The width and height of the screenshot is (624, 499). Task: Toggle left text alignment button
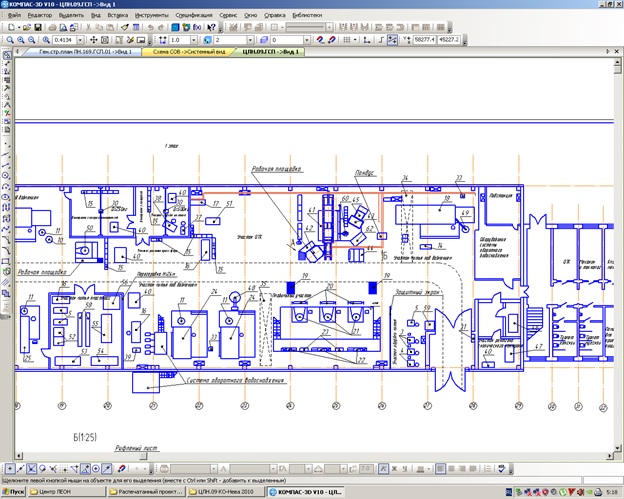[441, 469]
